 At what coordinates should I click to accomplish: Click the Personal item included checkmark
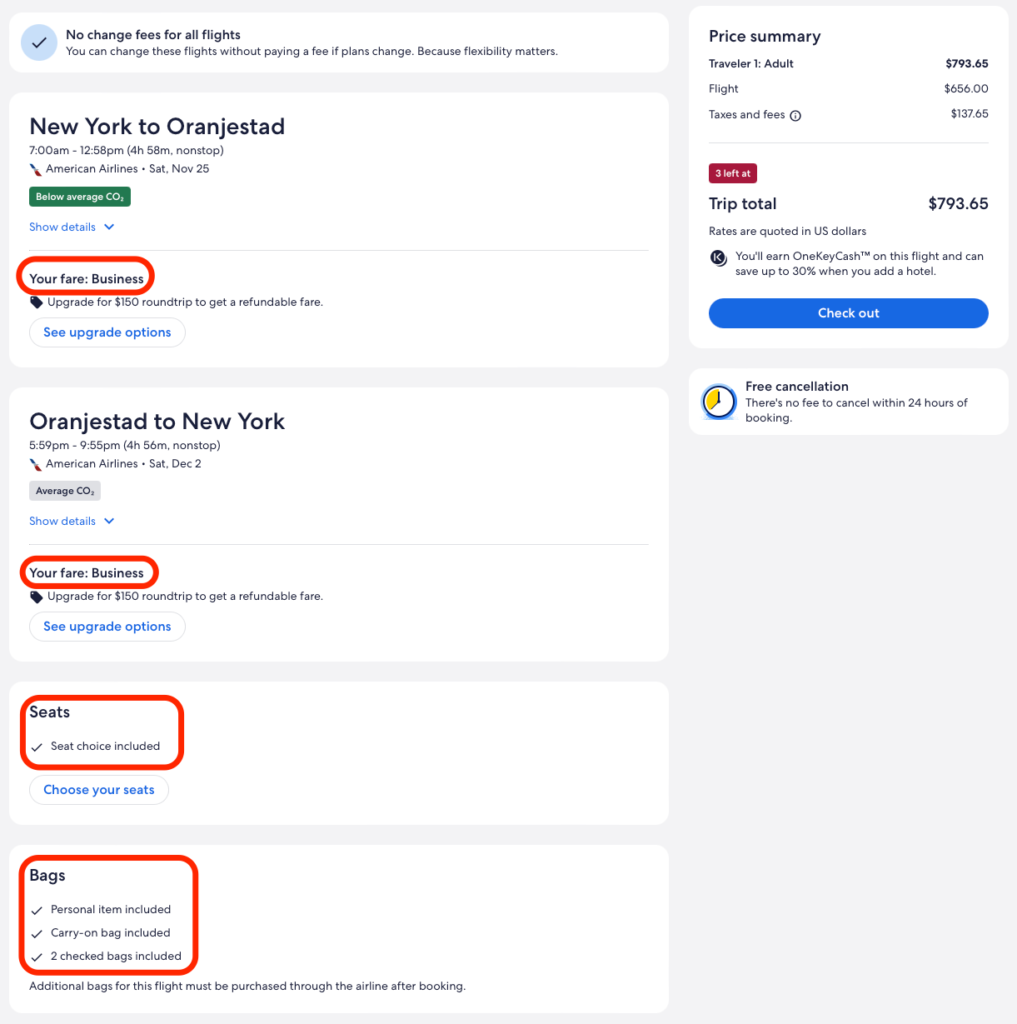coord(37,910)
